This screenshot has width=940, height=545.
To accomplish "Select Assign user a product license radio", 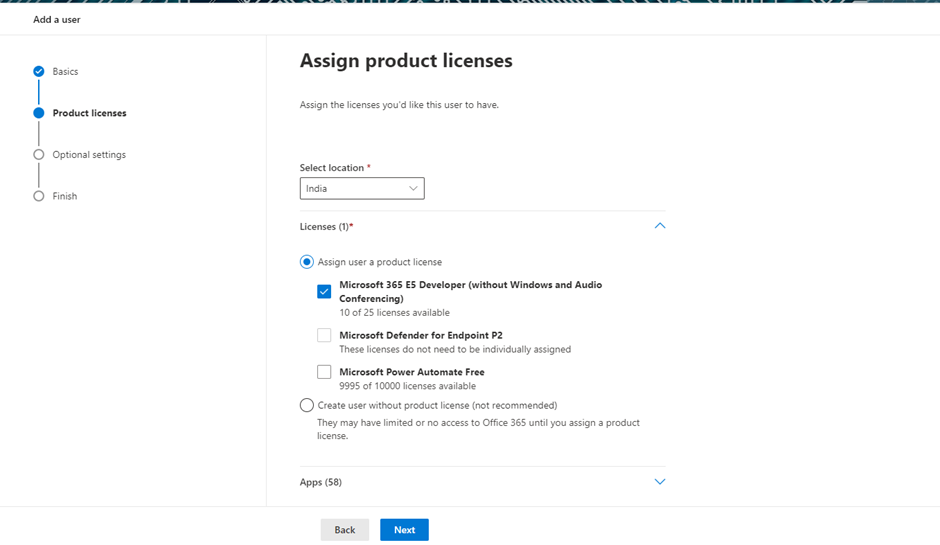I will [307, 262].
